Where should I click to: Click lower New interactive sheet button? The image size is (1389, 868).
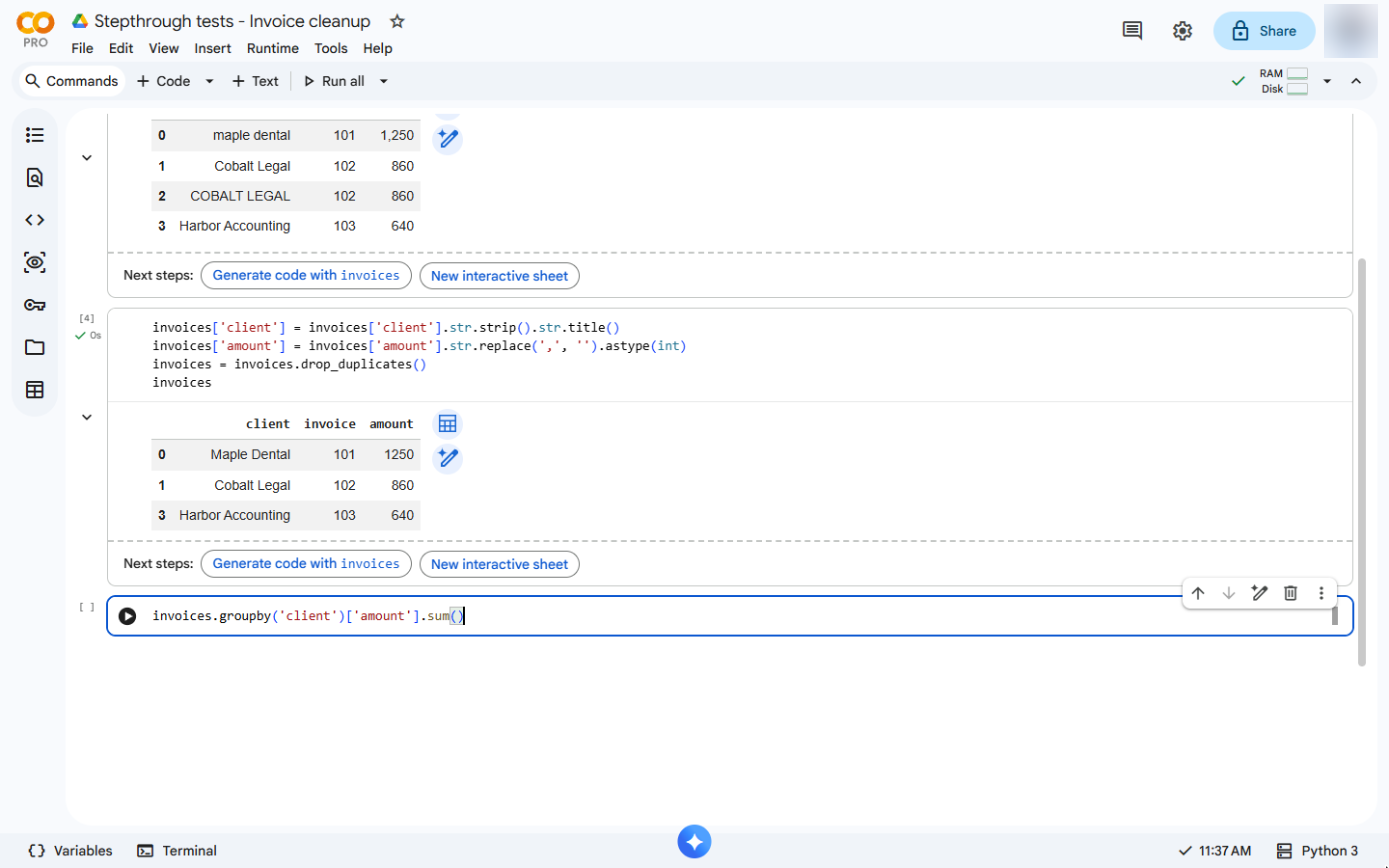tap(499, 564)
